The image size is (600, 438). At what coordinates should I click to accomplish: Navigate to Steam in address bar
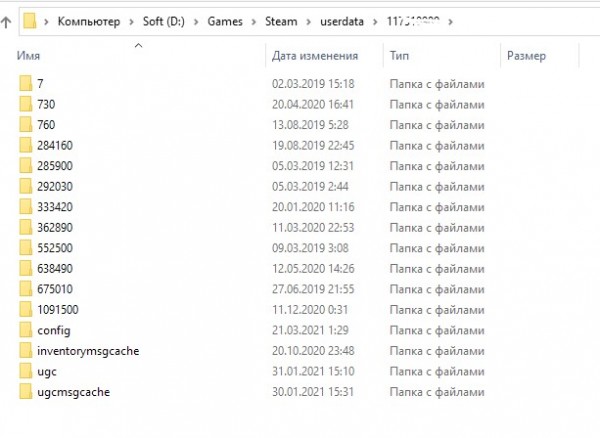point(281,21)
